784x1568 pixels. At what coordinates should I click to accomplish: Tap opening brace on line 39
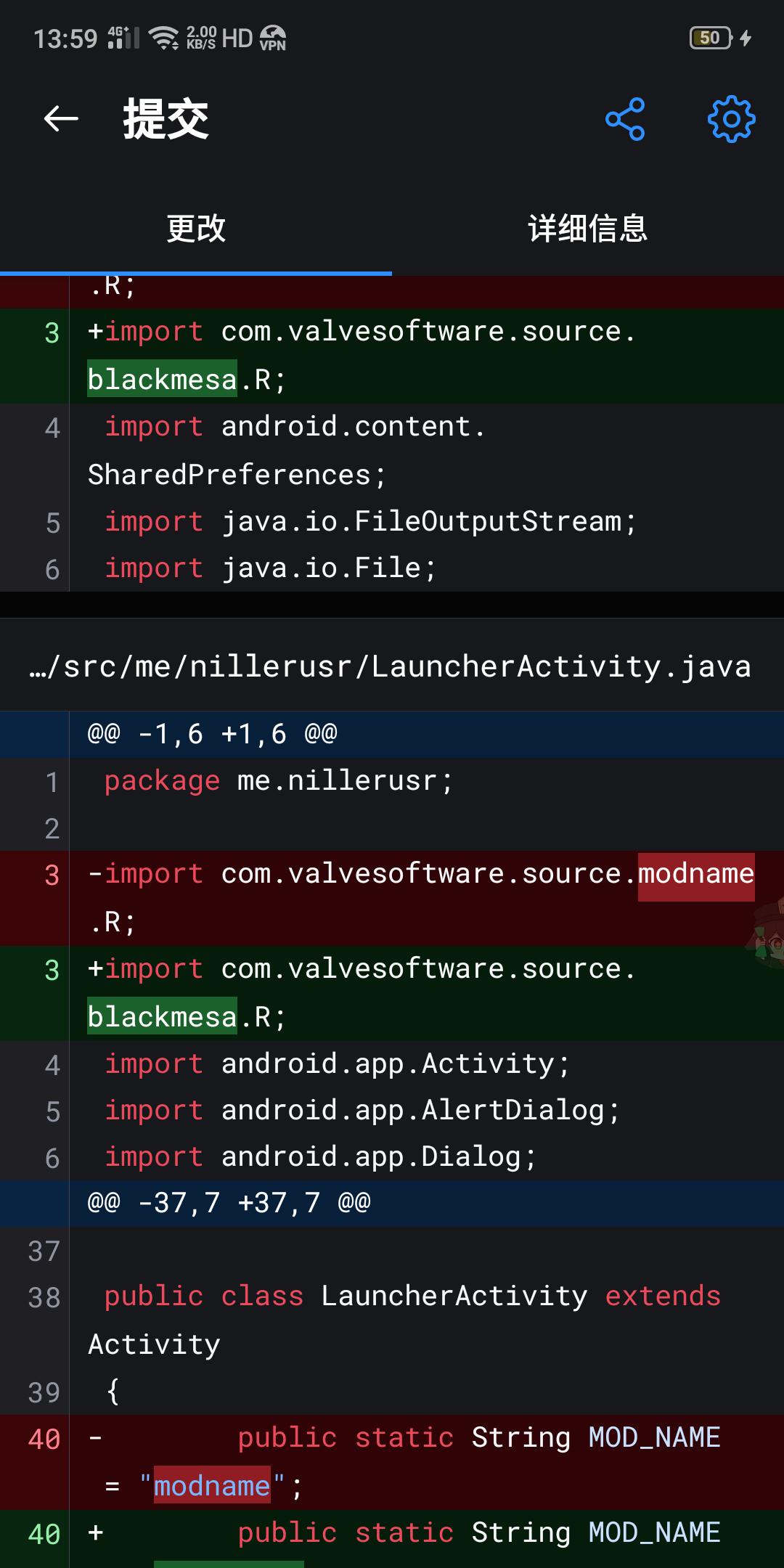pos(113,1392)
